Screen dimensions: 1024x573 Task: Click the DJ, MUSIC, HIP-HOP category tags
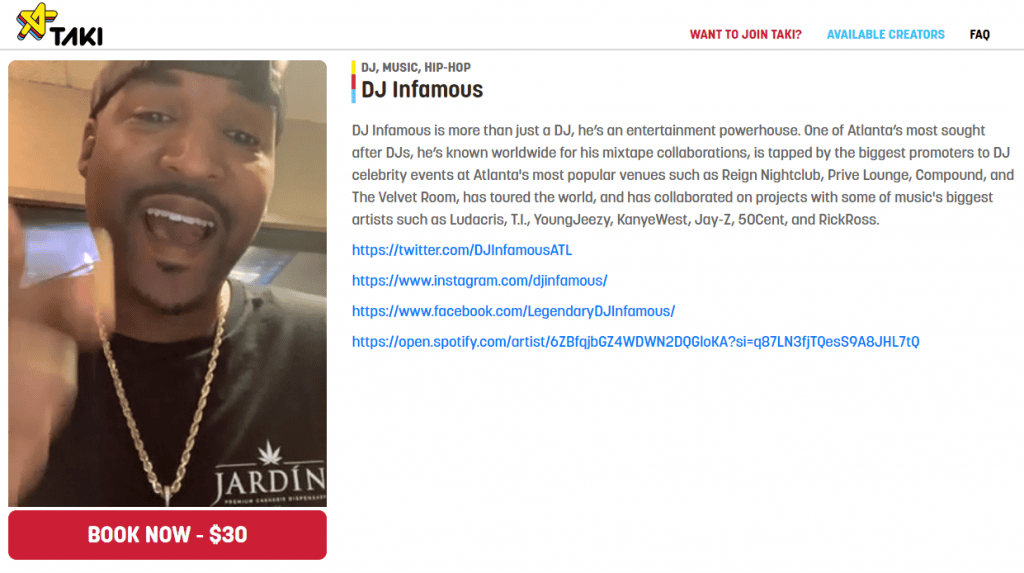pos(415,67)
